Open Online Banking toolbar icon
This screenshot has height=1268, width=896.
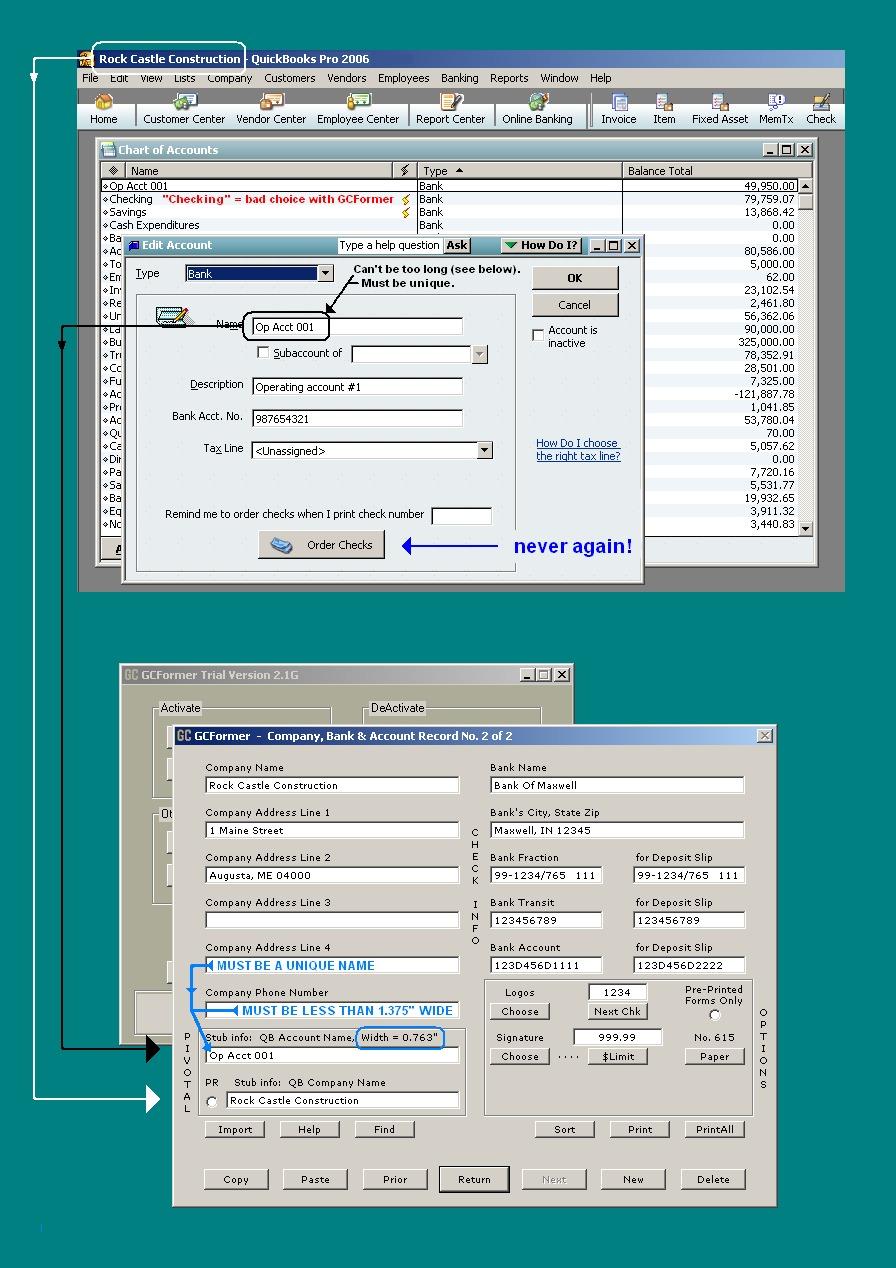(538, 109)
